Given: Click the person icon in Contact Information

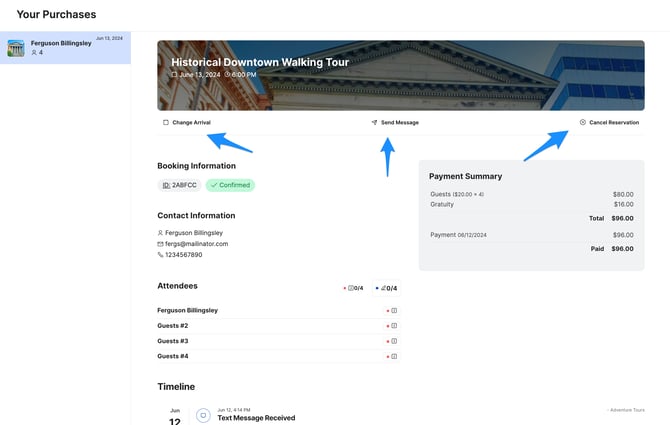Looking at the screenshot, I should coord(160,233).
